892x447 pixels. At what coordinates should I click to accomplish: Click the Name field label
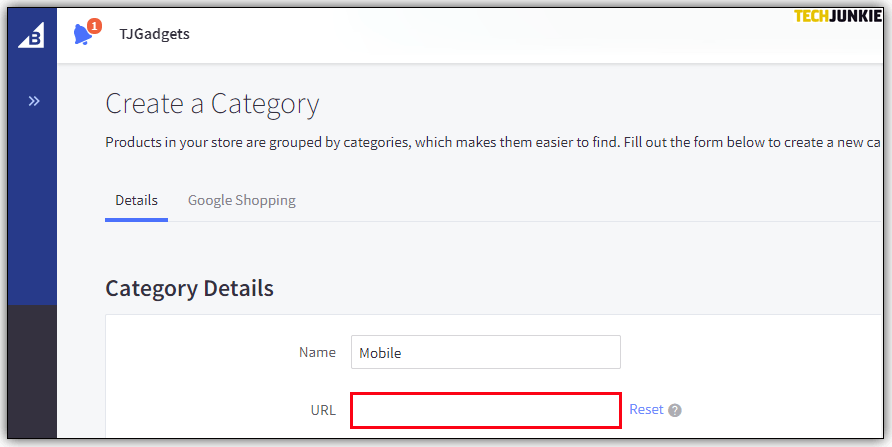point(317,352)
